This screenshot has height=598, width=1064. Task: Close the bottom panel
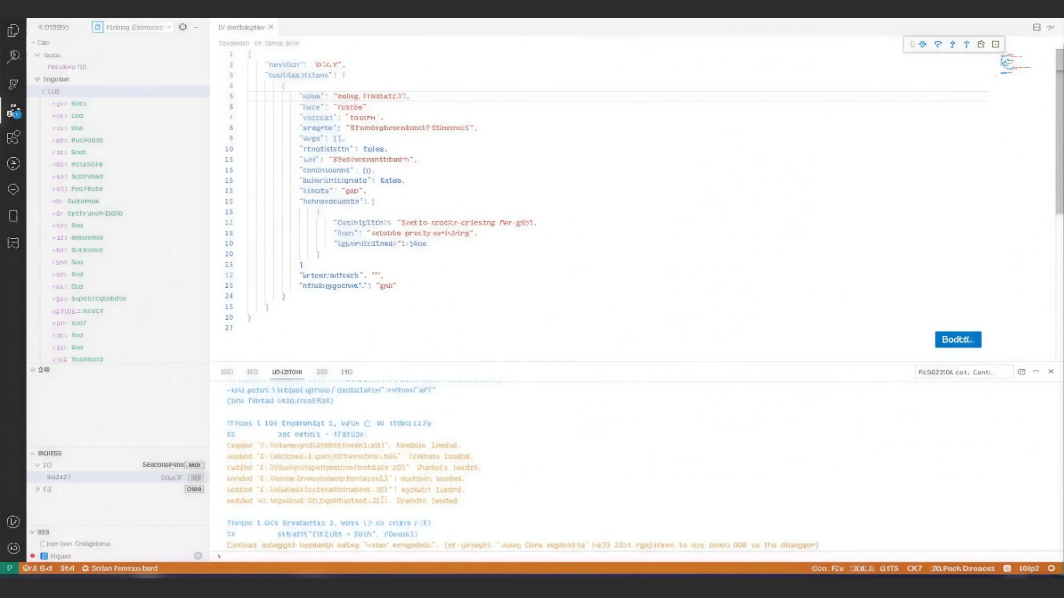click(1050, 372)
